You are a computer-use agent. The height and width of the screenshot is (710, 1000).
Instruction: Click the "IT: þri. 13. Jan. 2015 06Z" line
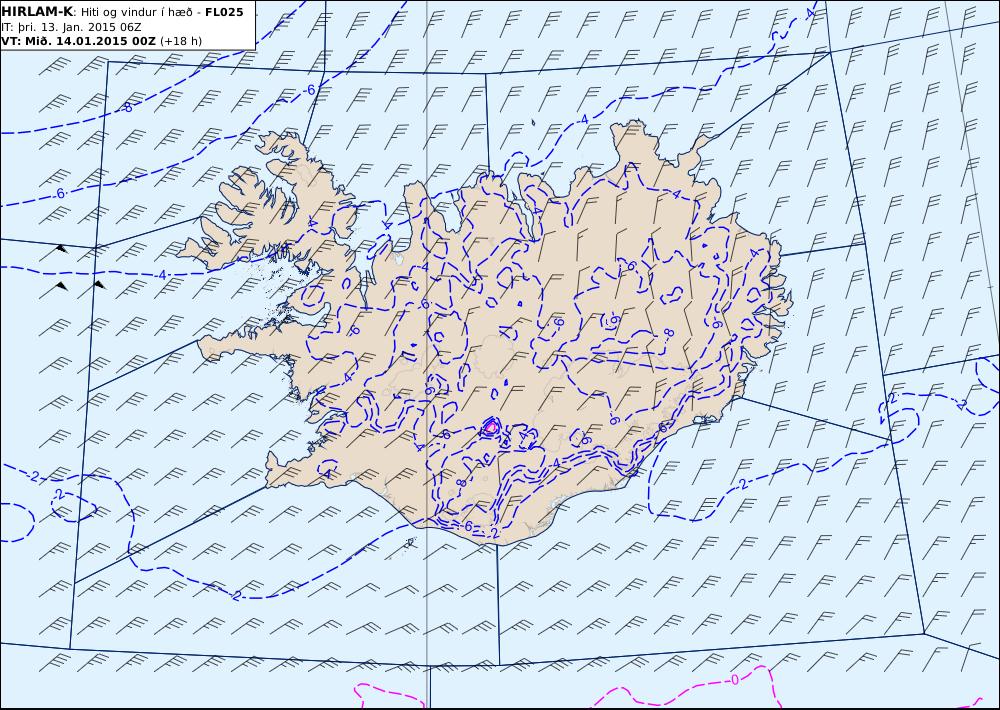[x=71, y=27]
